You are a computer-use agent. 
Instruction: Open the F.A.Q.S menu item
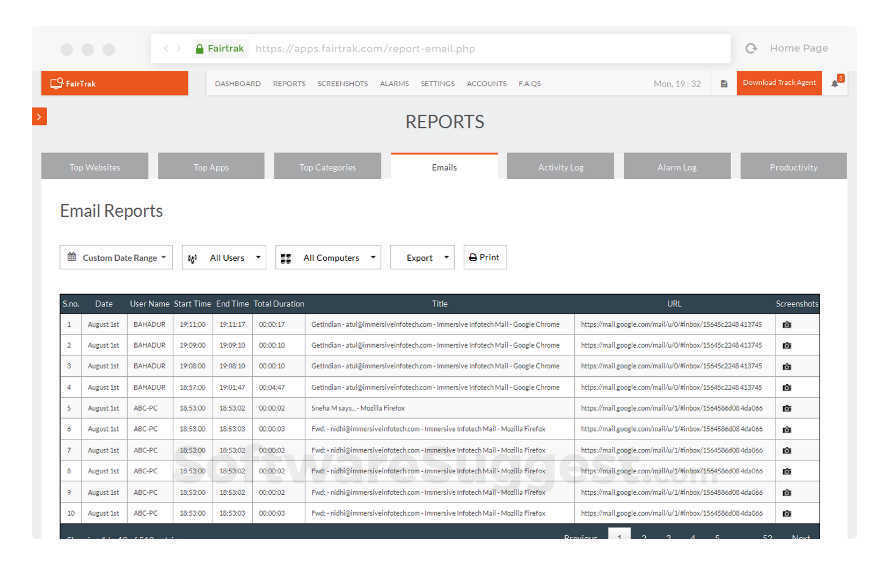click(x=530, y=83)
